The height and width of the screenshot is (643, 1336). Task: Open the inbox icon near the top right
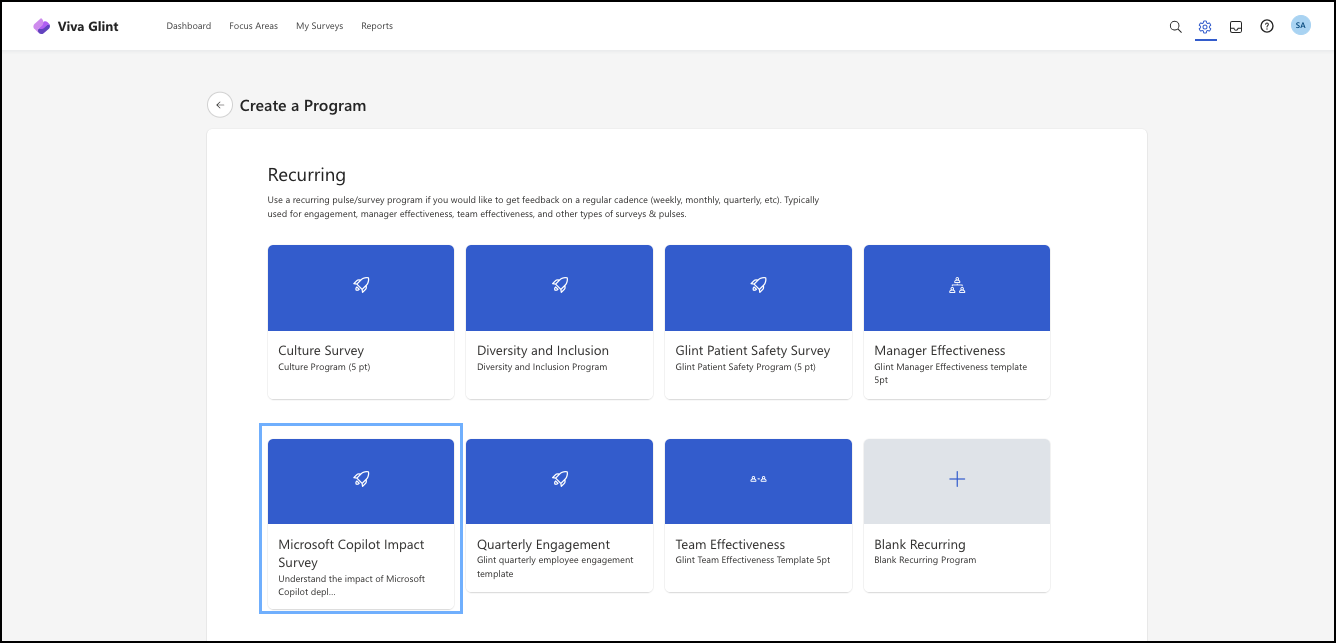(1236, 26)
